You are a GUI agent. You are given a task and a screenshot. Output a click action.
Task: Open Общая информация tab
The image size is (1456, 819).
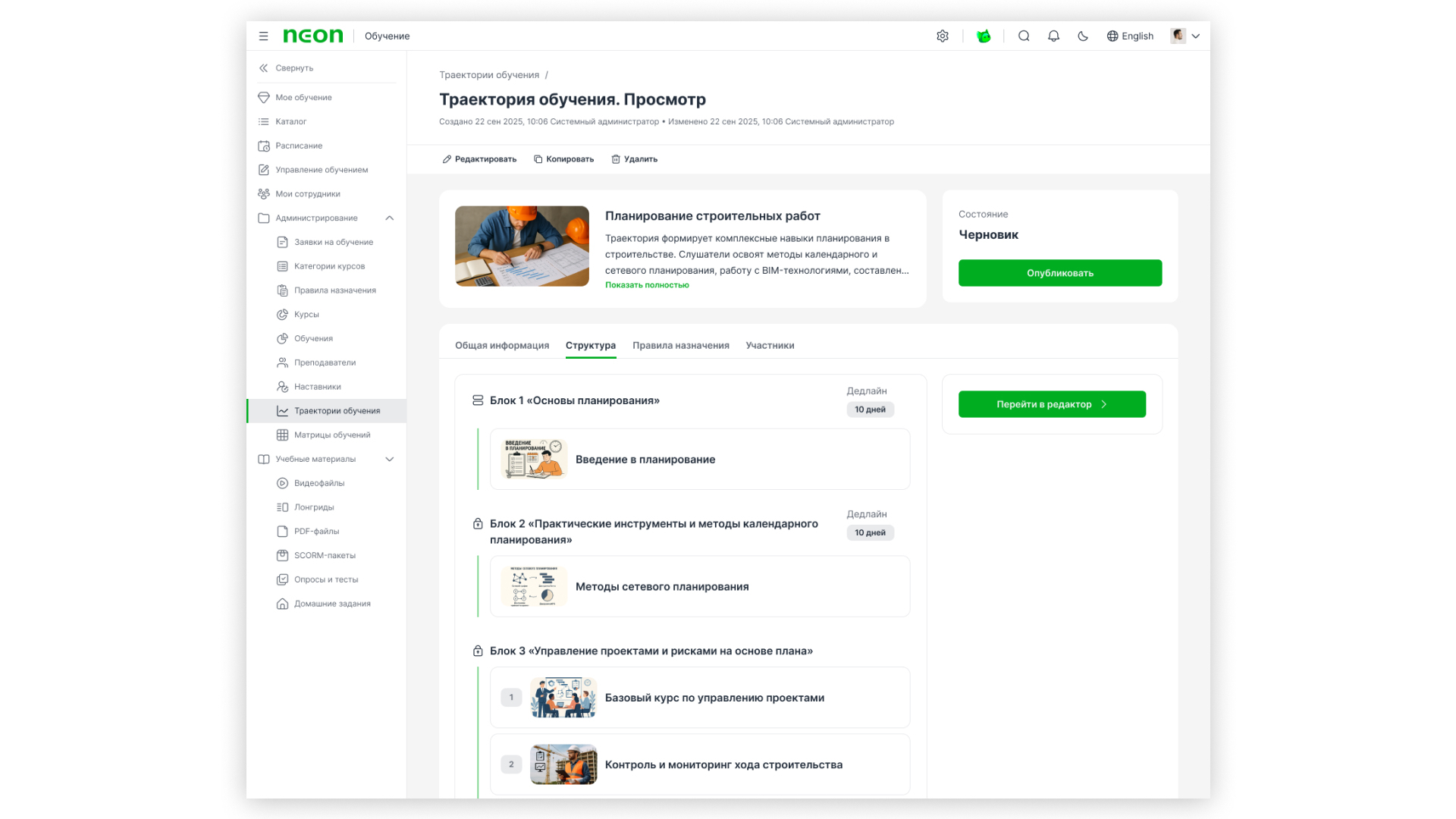pos(501,346)
